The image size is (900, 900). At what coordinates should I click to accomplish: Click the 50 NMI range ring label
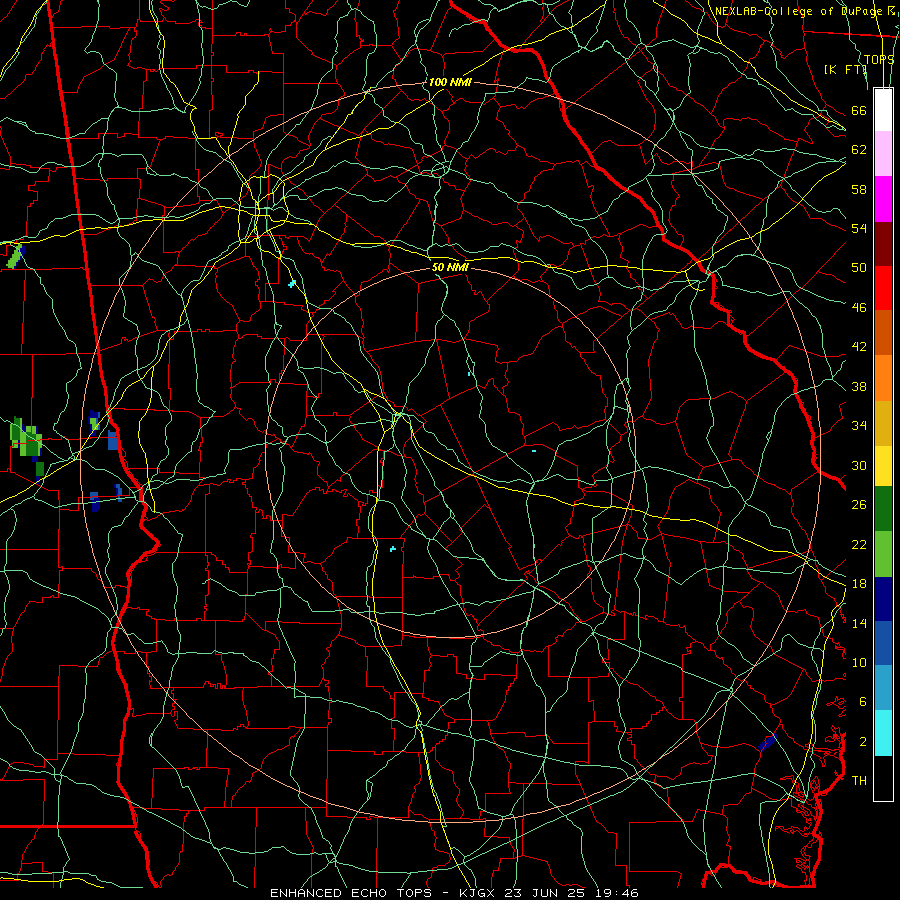point(449,267)
